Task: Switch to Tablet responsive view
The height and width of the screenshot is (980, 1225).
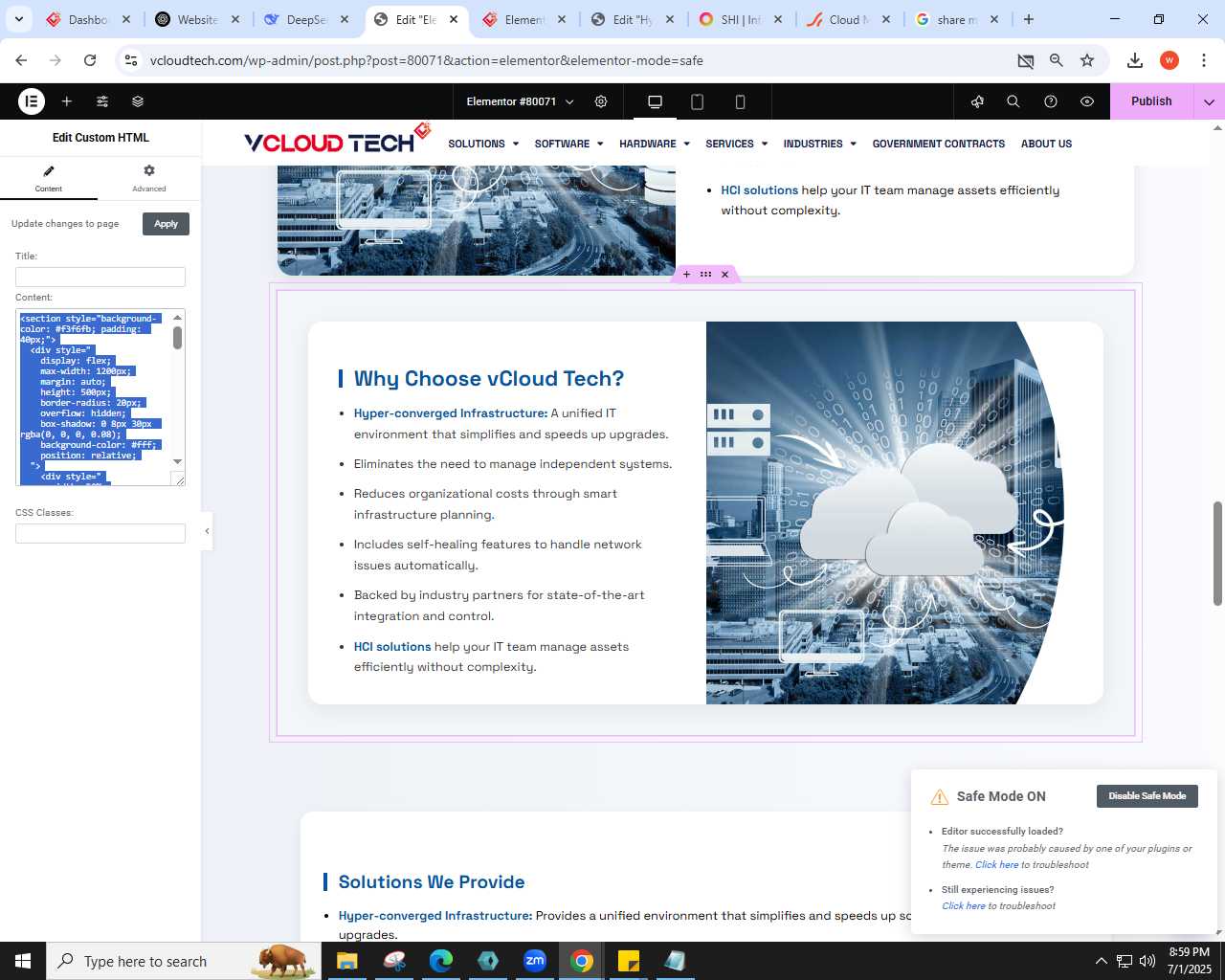Action: [x=698, y=101]
